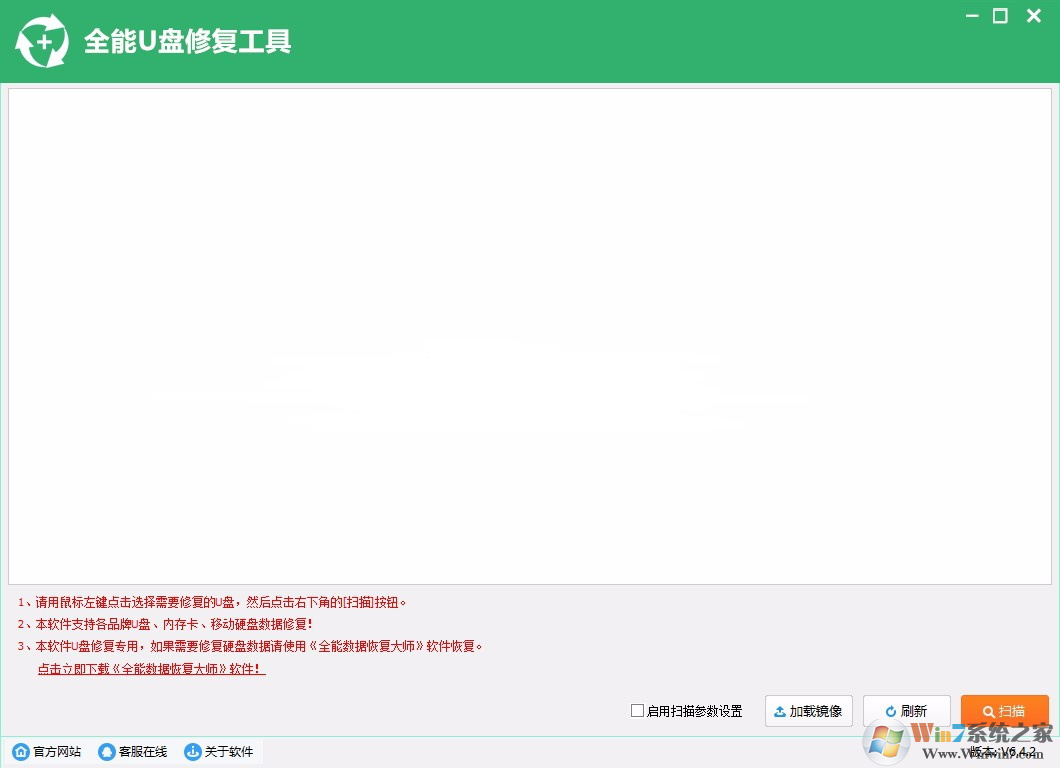
Task: Click the info icon beside 关于软件
Action: click(192, 751)
